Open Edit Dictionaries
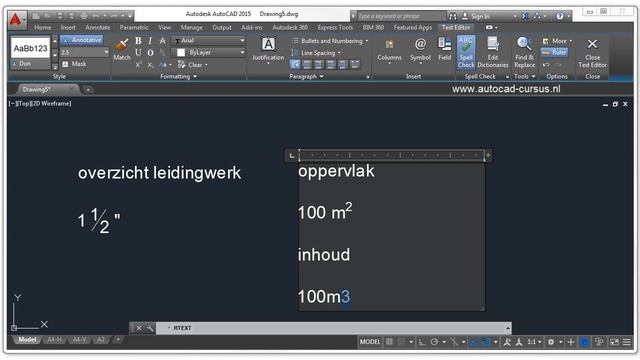The image size is (640, 360). [493, 52]
